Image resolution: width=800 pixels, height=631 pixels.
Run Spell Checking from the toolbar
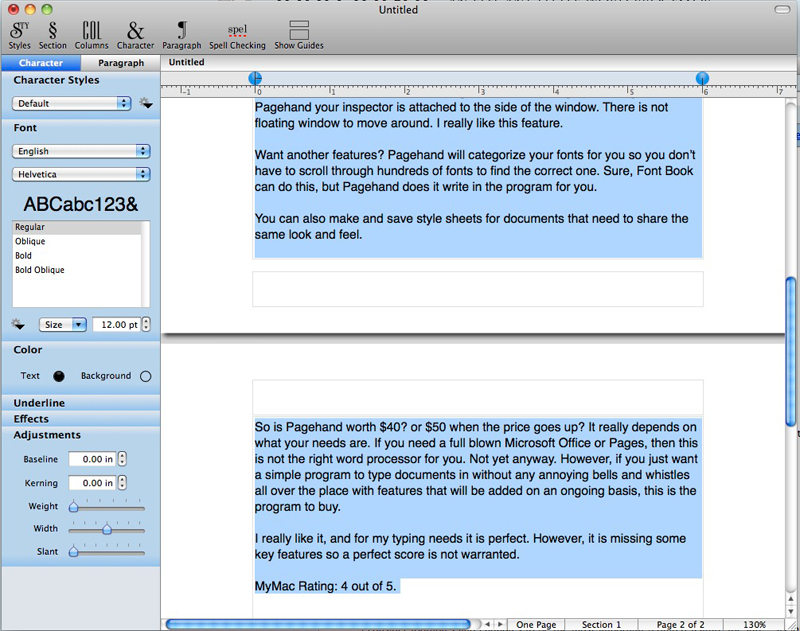point(237,33)
